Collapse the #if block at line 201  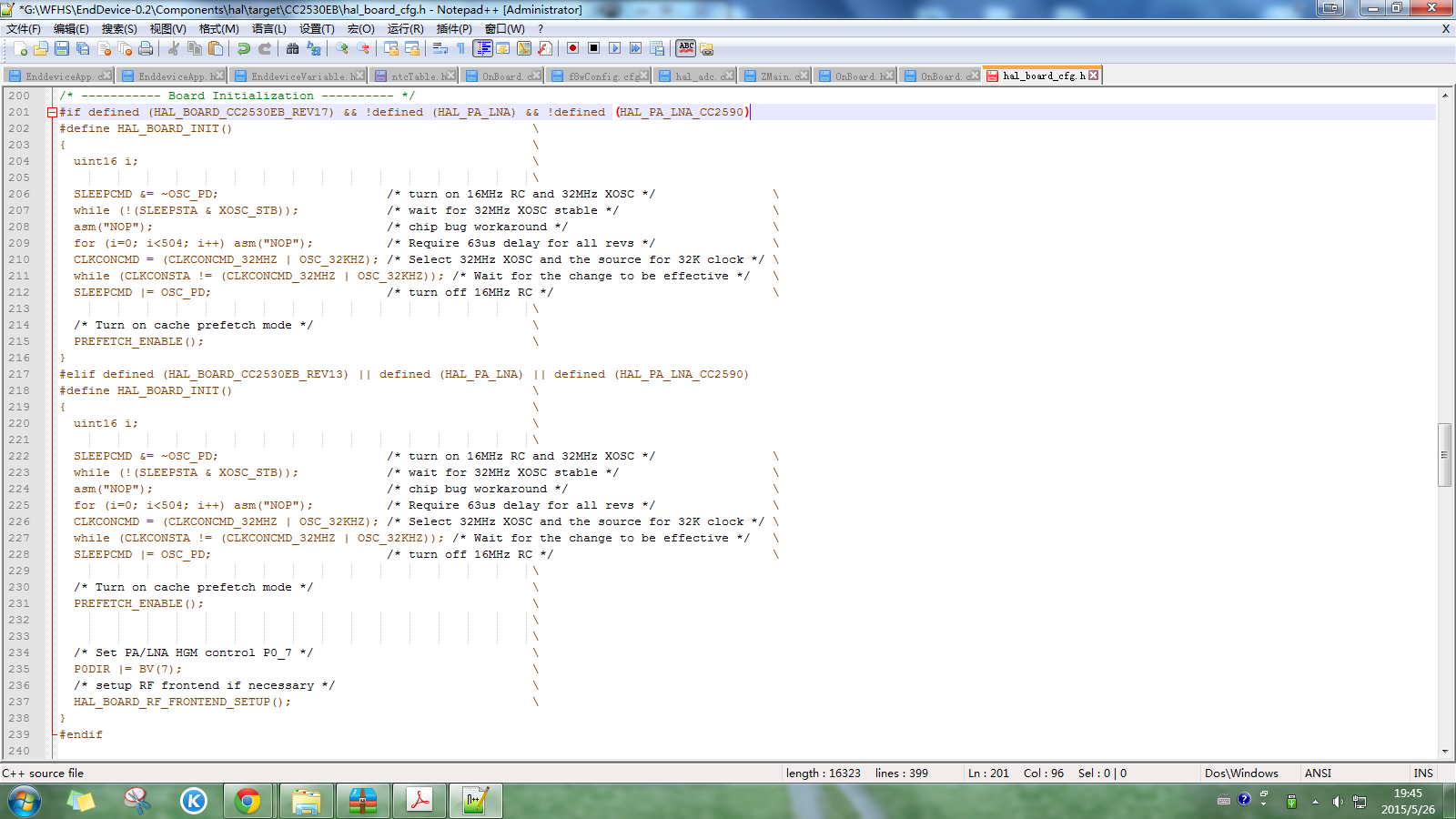coord(52,112)
